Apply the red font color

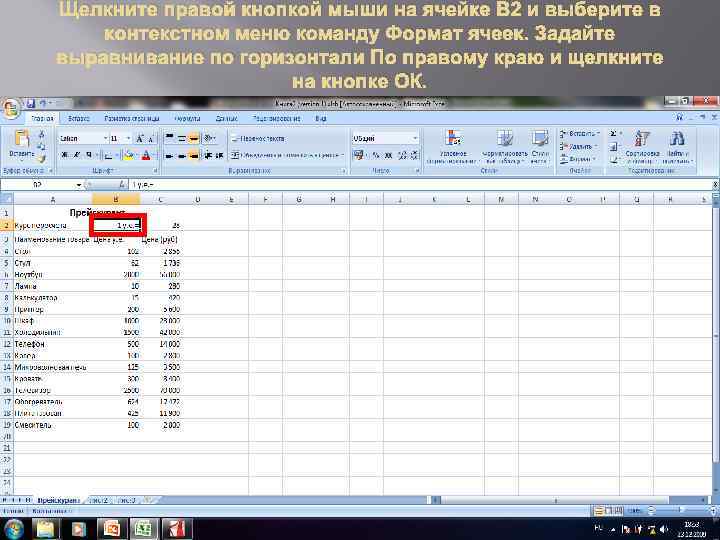click(x=146, y=156)
